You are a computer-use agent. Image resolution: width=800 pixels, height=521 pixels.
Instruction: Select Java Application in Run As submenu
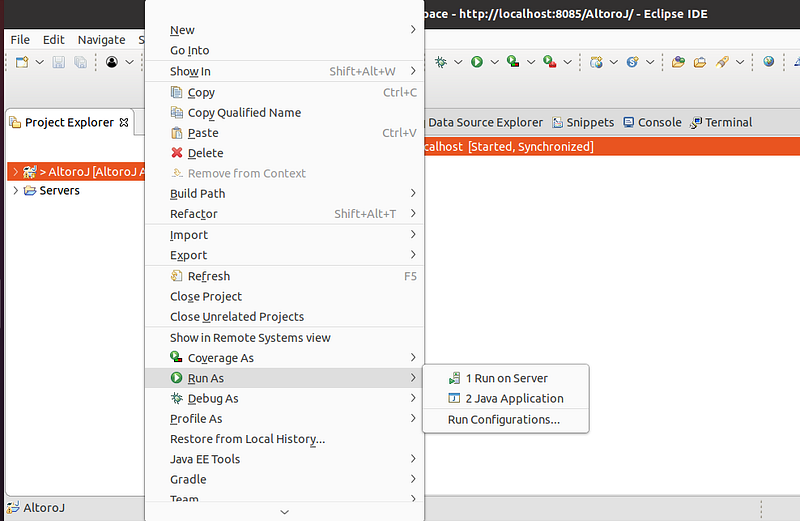click(514, 398)
